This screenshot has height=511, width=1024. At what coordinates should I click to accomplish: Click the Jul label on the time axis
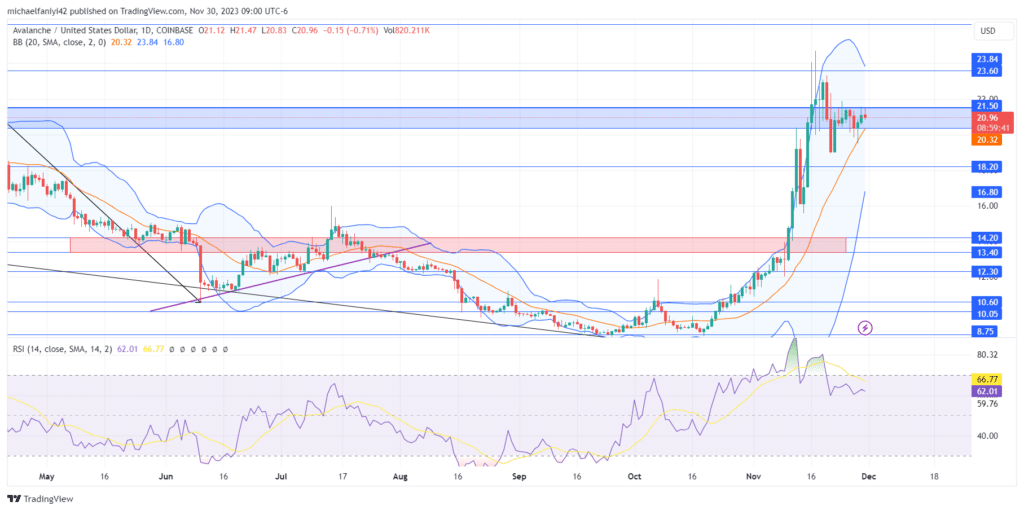point(282,477)
